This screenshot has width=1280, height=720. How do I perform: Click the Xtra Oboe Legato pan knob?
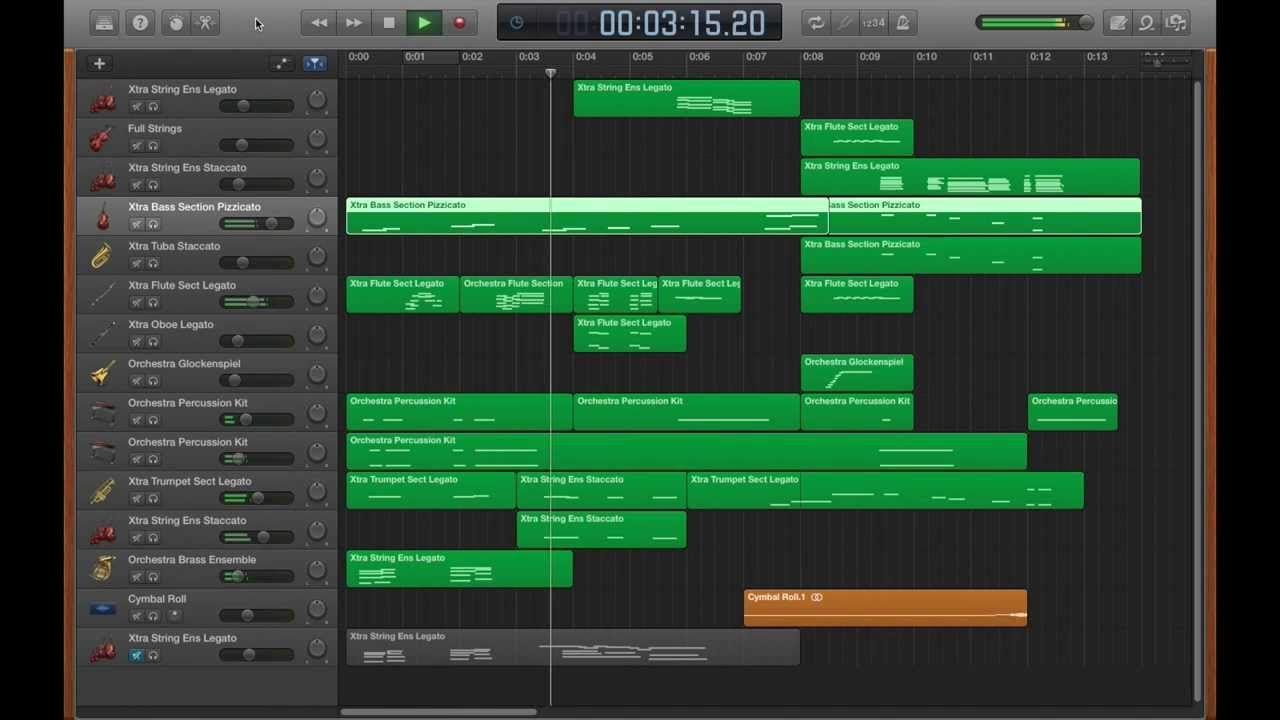pyautogui.click(x=317, y=335)
